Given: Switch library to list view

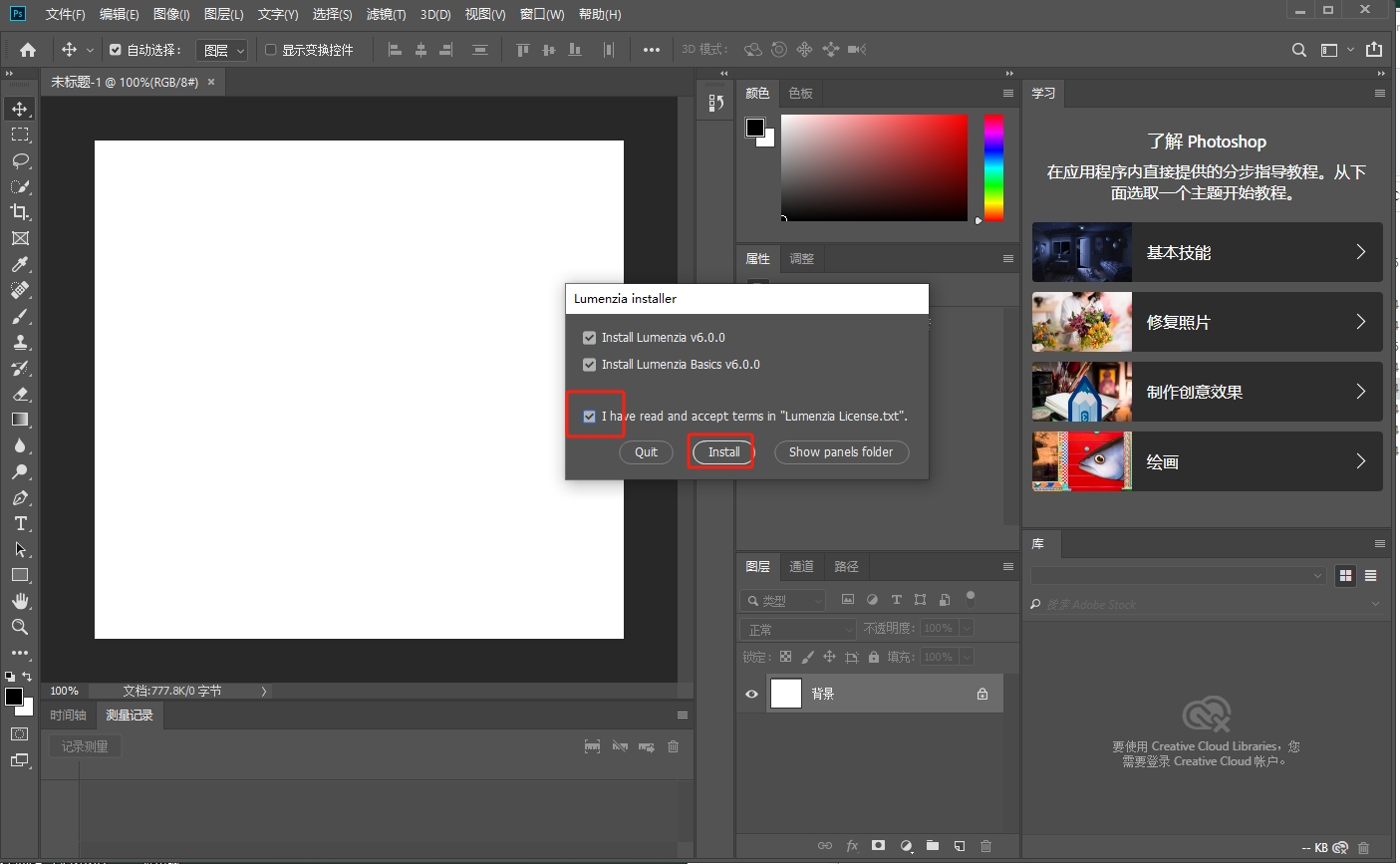Looking at the screenshot, I should pyautogui.click(x=1371, y=575).
